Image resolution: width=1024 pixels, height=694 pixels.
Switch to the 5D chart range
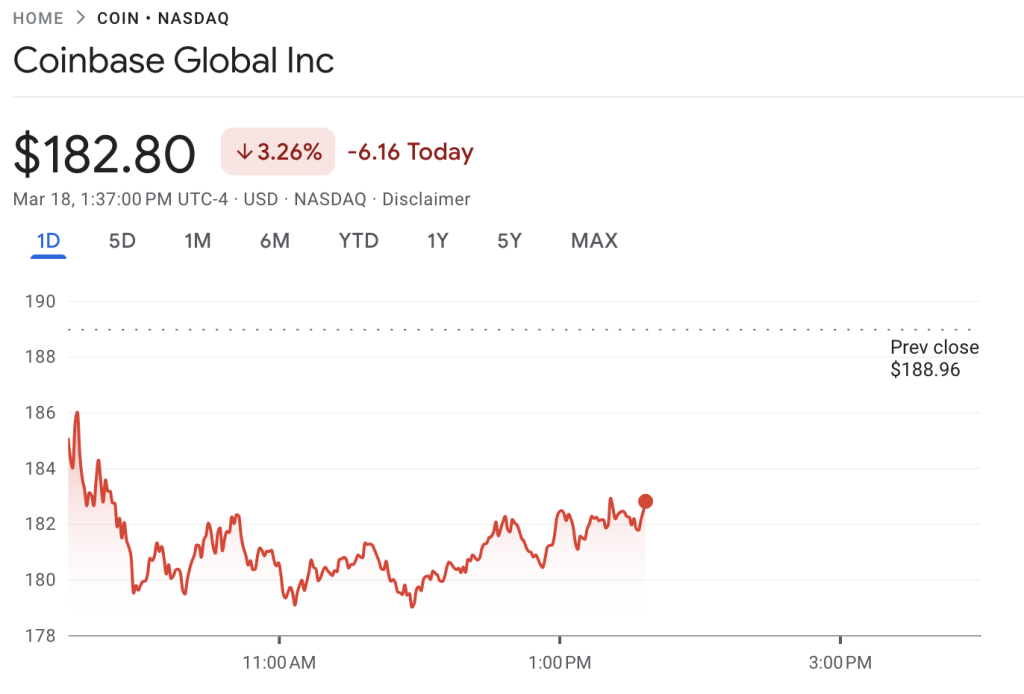[x=122, y=241]
